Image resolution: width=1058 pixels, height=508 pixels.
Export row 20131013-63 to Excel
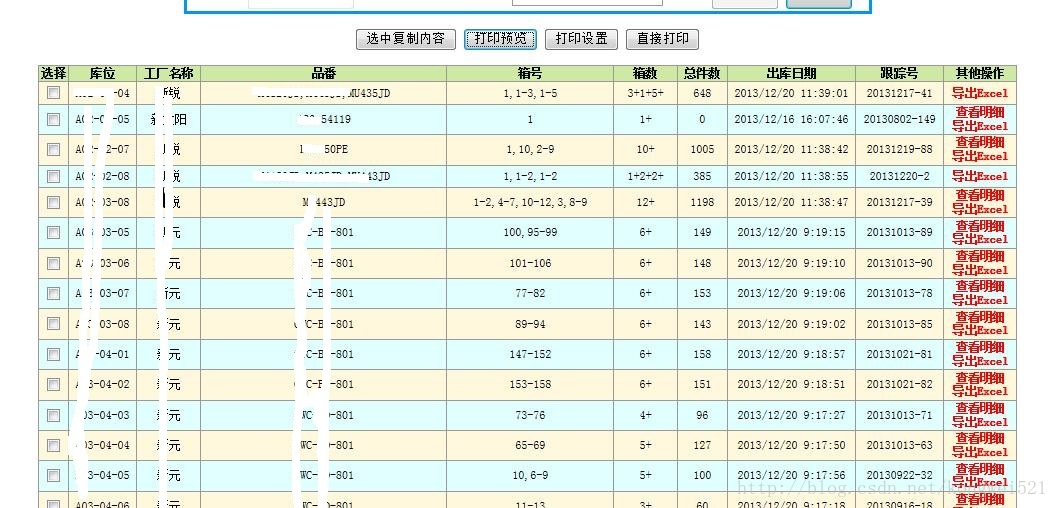(980, 453)
